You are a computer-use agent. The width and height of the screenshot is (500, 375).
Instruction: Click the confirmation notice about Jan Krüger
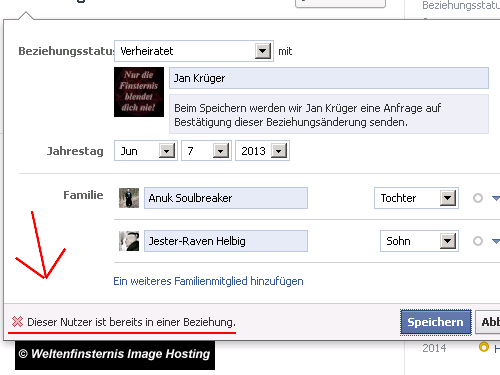329,114
